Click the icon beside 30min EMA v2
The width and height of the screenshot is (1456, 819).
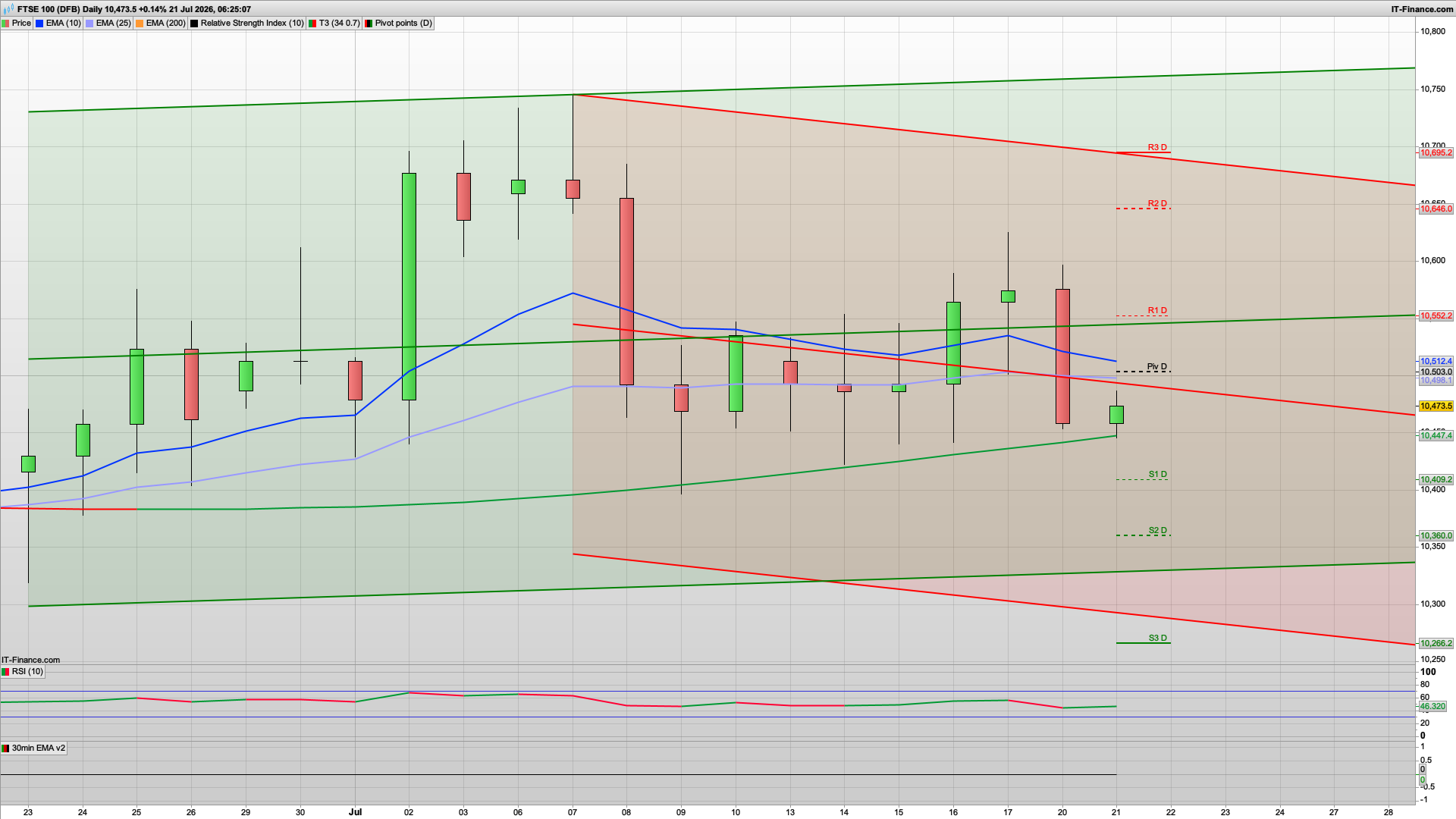[x=6, y=748]
